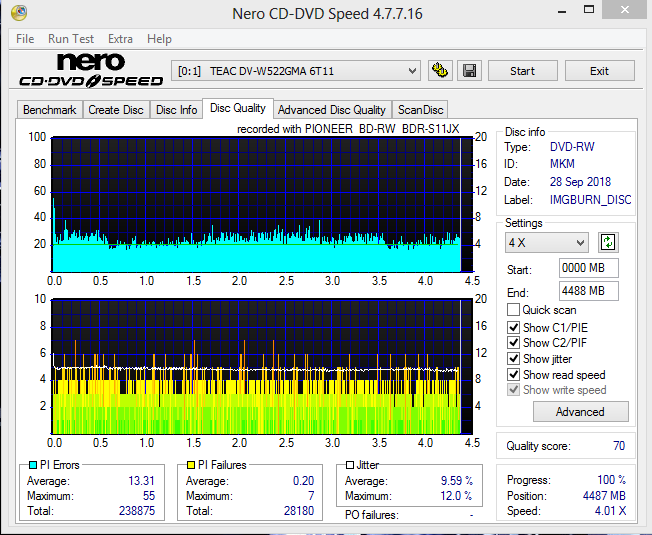Click the Start field showing 0000 MB
The image size is (652, 535).
(588, 268)
